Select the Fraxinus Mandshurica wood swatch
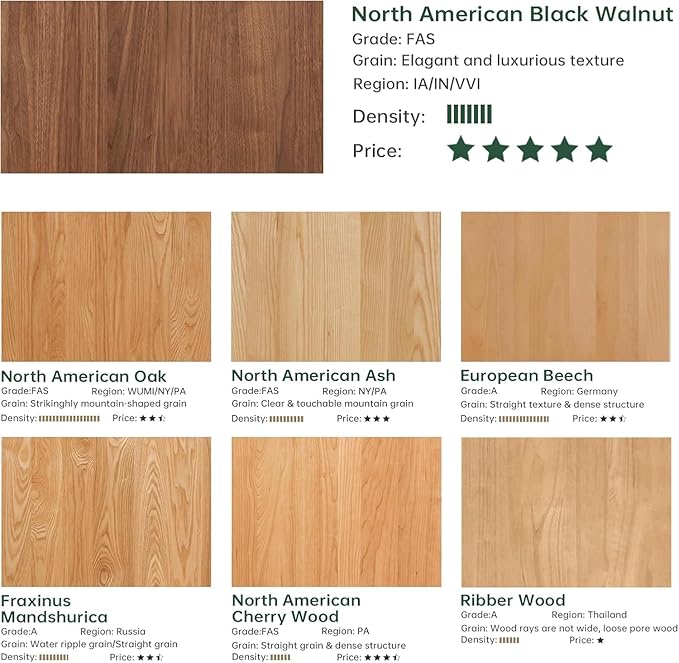 click(x=106, y=512)
